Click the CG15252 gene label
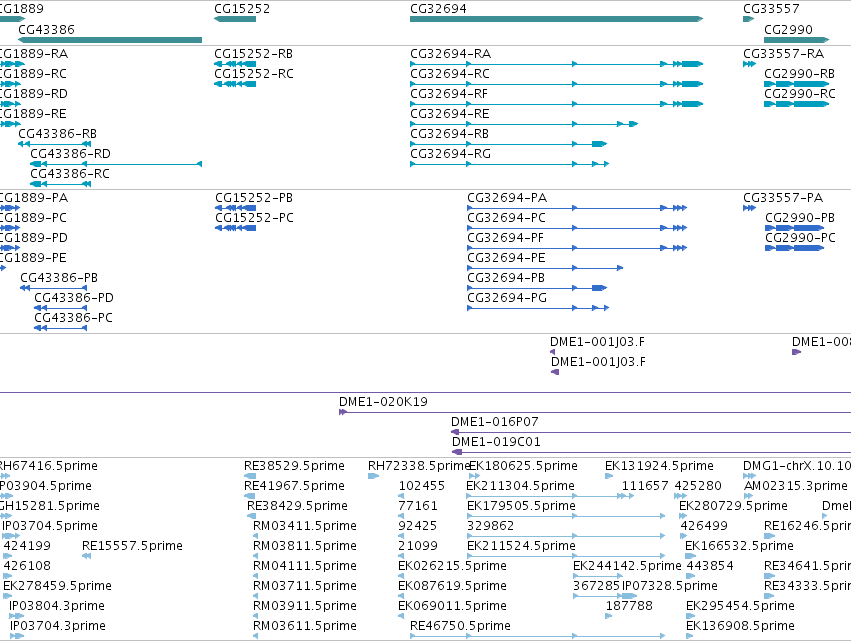The height and width of the screenshot is (641, 851). pos(242,9)
